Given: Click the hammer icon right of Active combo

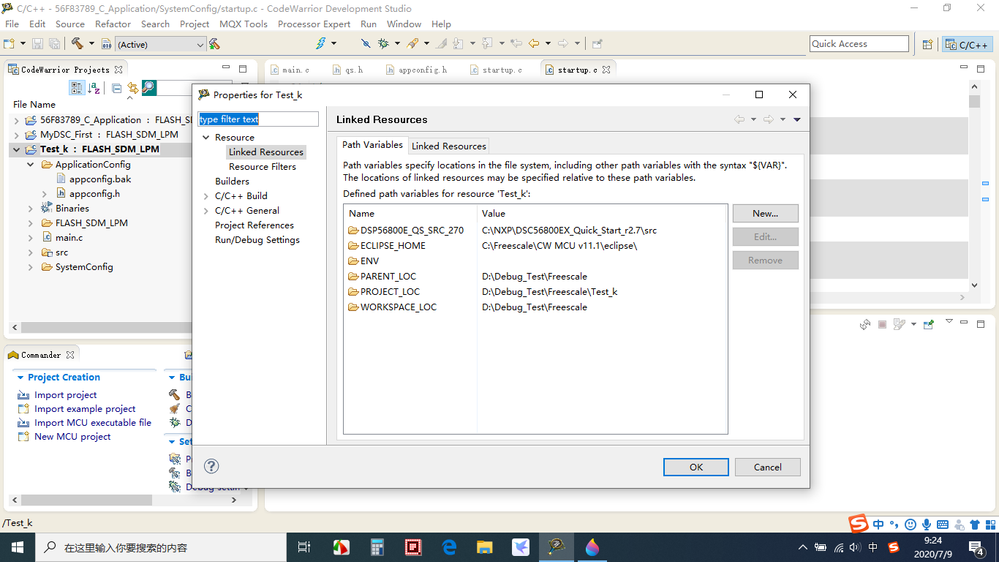Looking at the screenshot, I should click(x=215, y=44).
